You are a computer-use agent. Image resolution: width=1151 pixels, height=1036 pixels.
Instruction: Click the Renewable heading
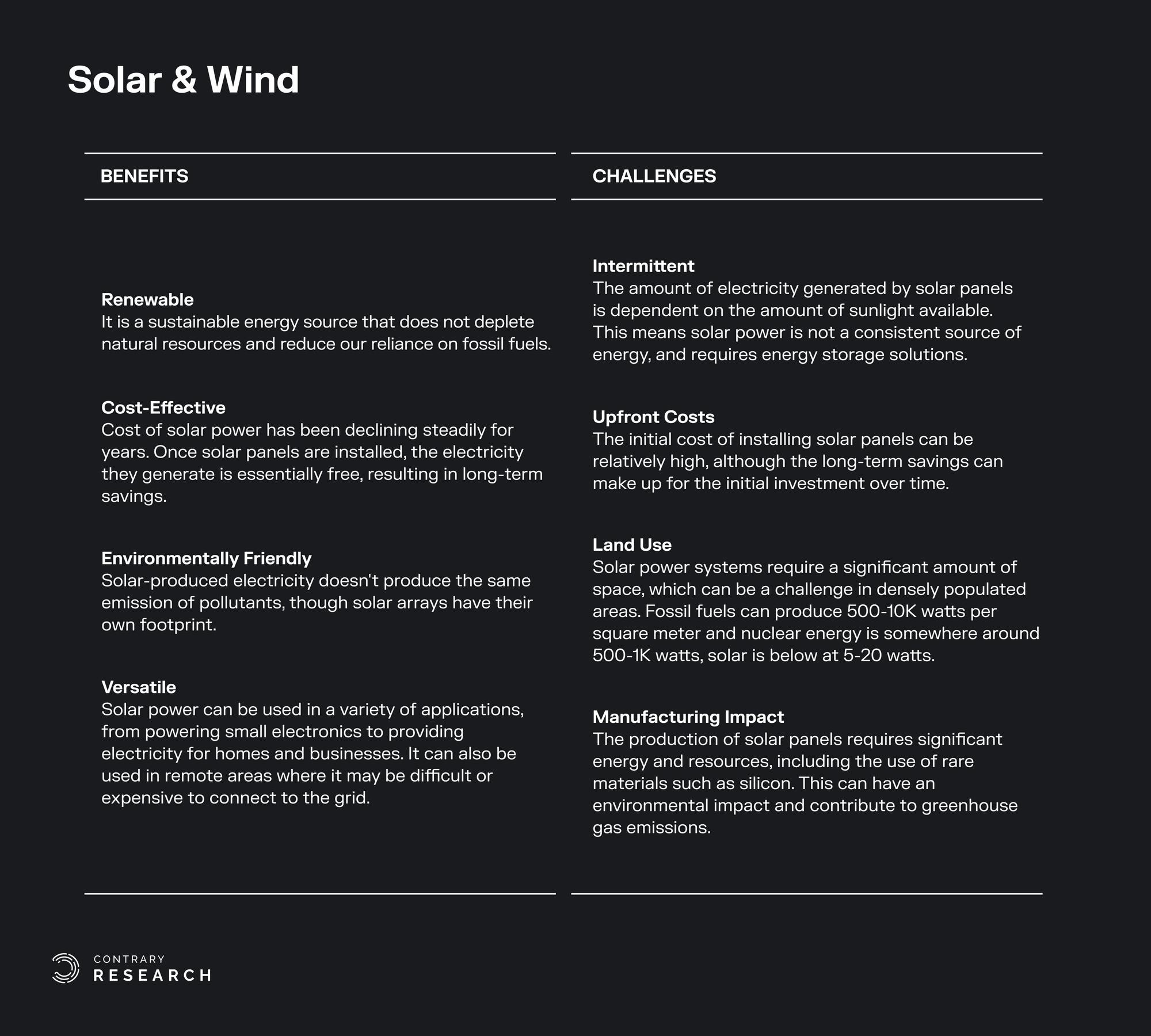click(x=147, y=300)
